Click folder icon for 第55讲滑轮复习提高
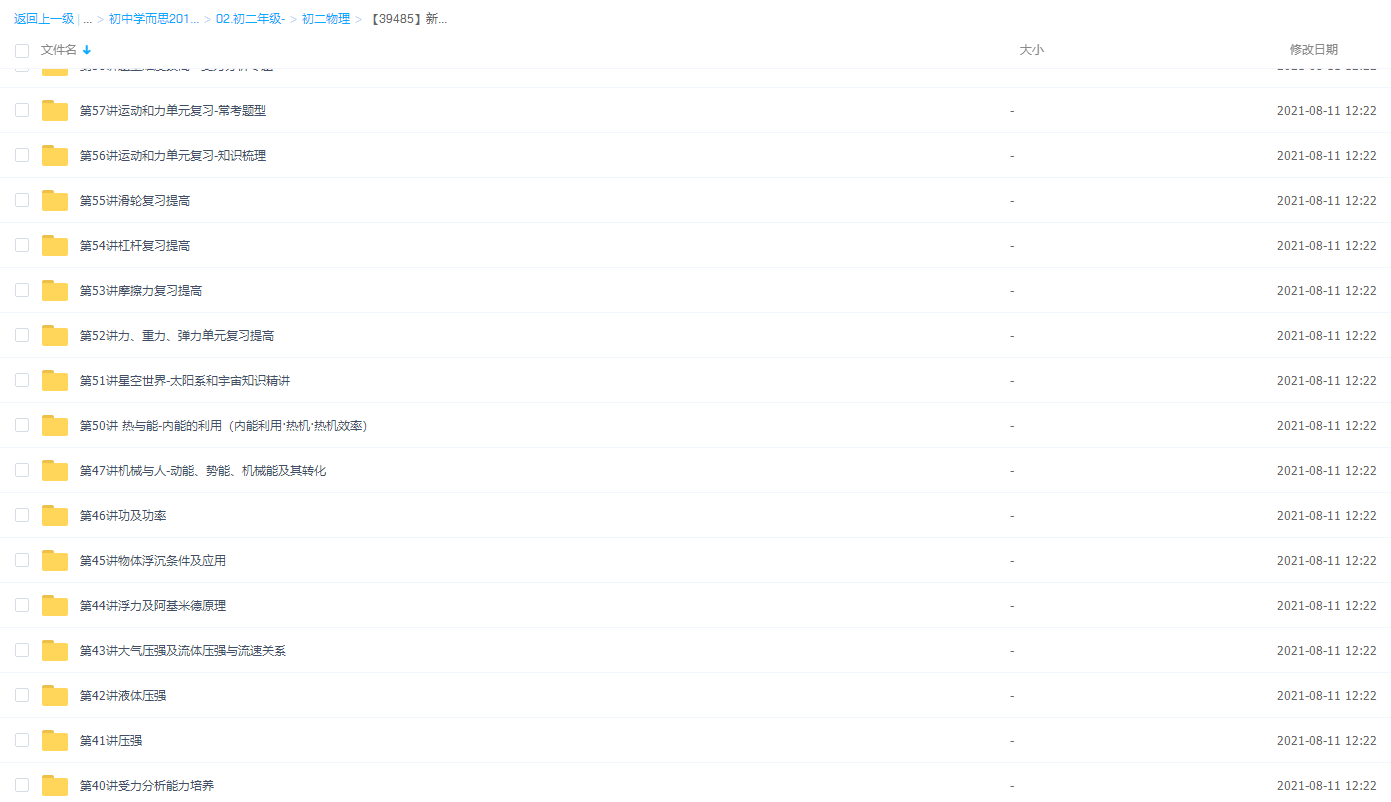The image size is (1391, 802). [55, 201]
